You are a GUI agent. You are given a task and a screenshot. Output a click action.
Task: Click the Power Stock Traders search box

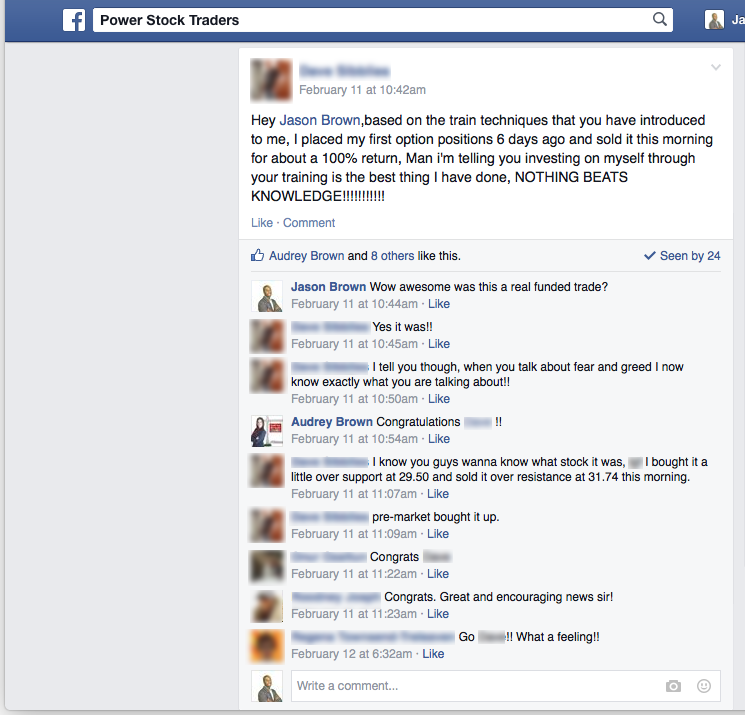(x=382, y=20)
